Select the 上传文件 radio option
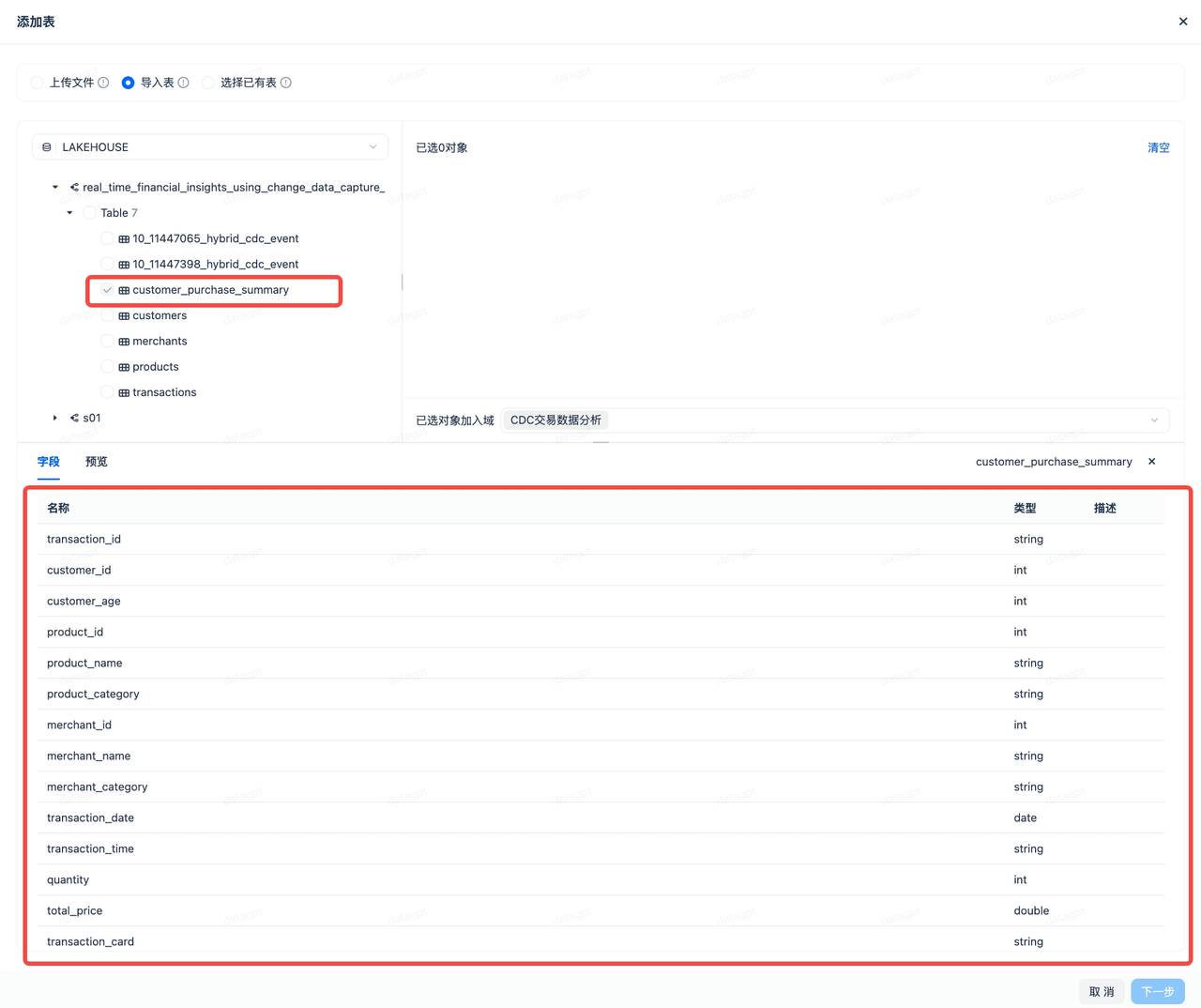The height and width of the screenshot is (1008, 1201). pos(38,83)
